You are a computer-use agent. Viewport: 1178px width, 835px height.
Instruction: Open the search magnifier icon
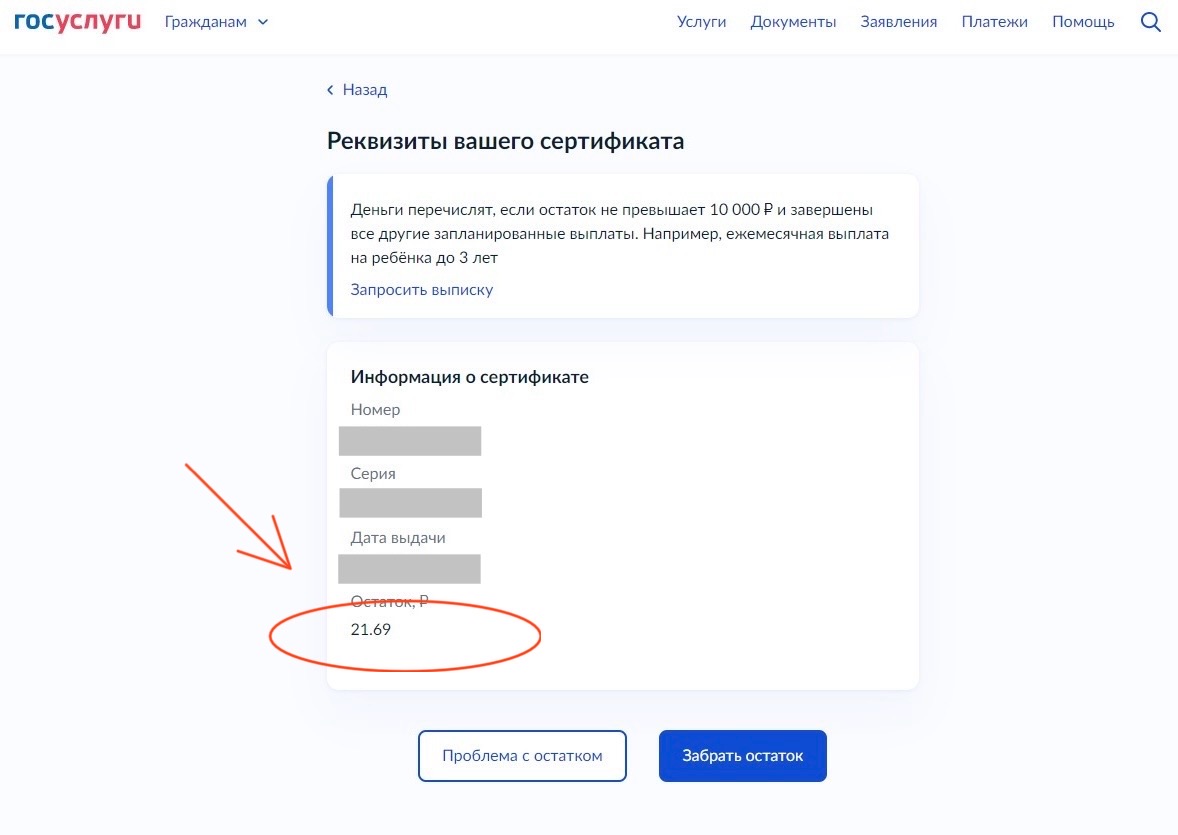point(1150,22)
